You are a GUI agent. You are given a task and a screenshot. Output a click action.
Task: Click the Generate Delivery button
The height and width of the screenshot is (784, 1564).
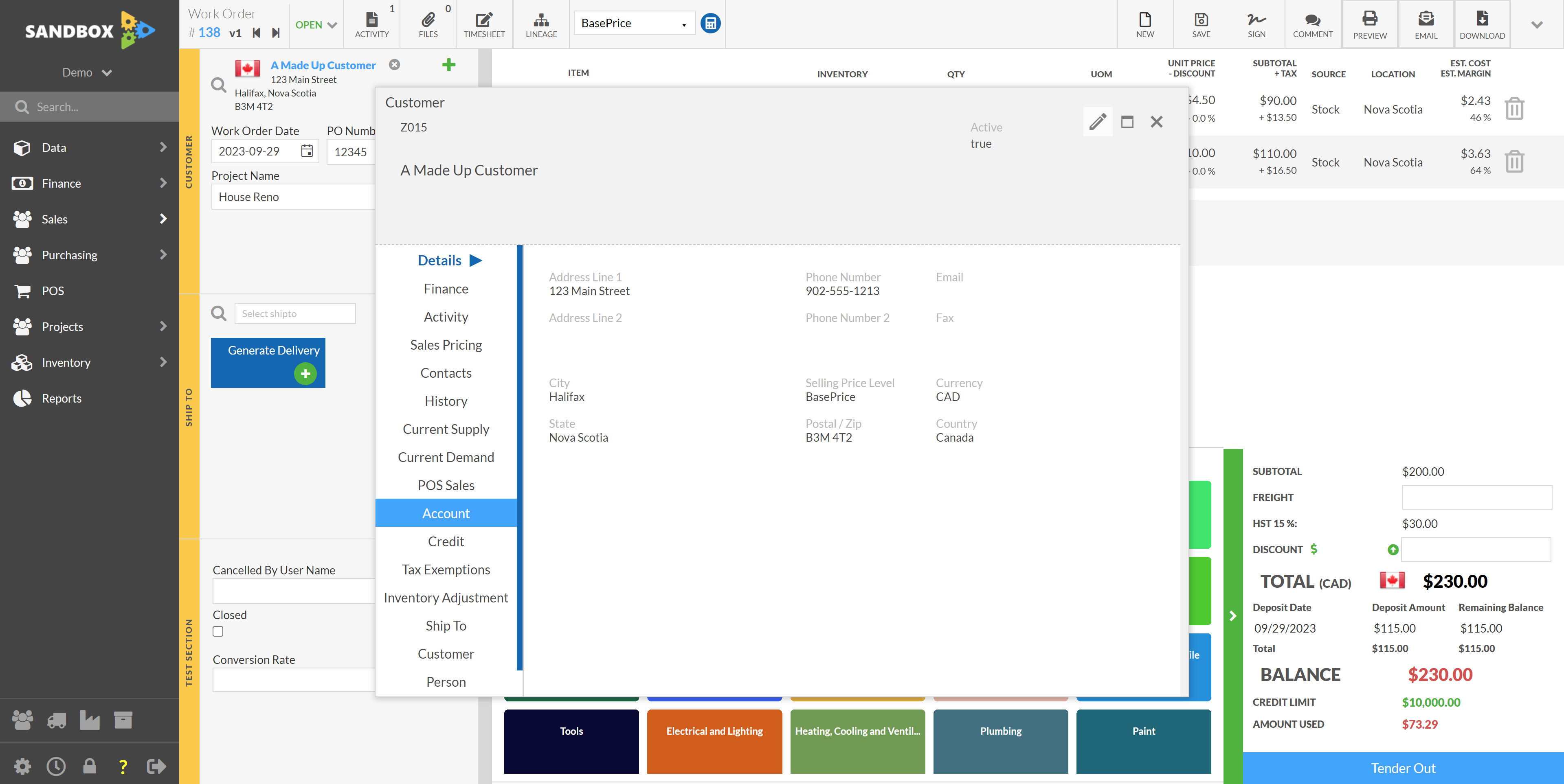pos(268,363)
